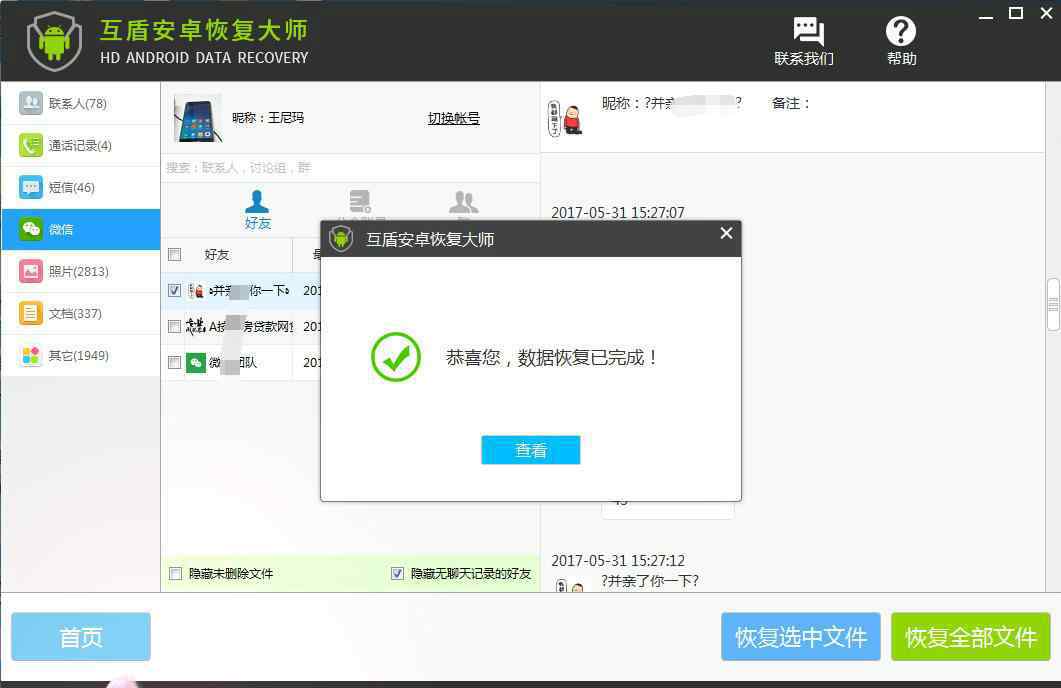Click the 恭喜您，数据恢复已完成 message

click(551, 357)
